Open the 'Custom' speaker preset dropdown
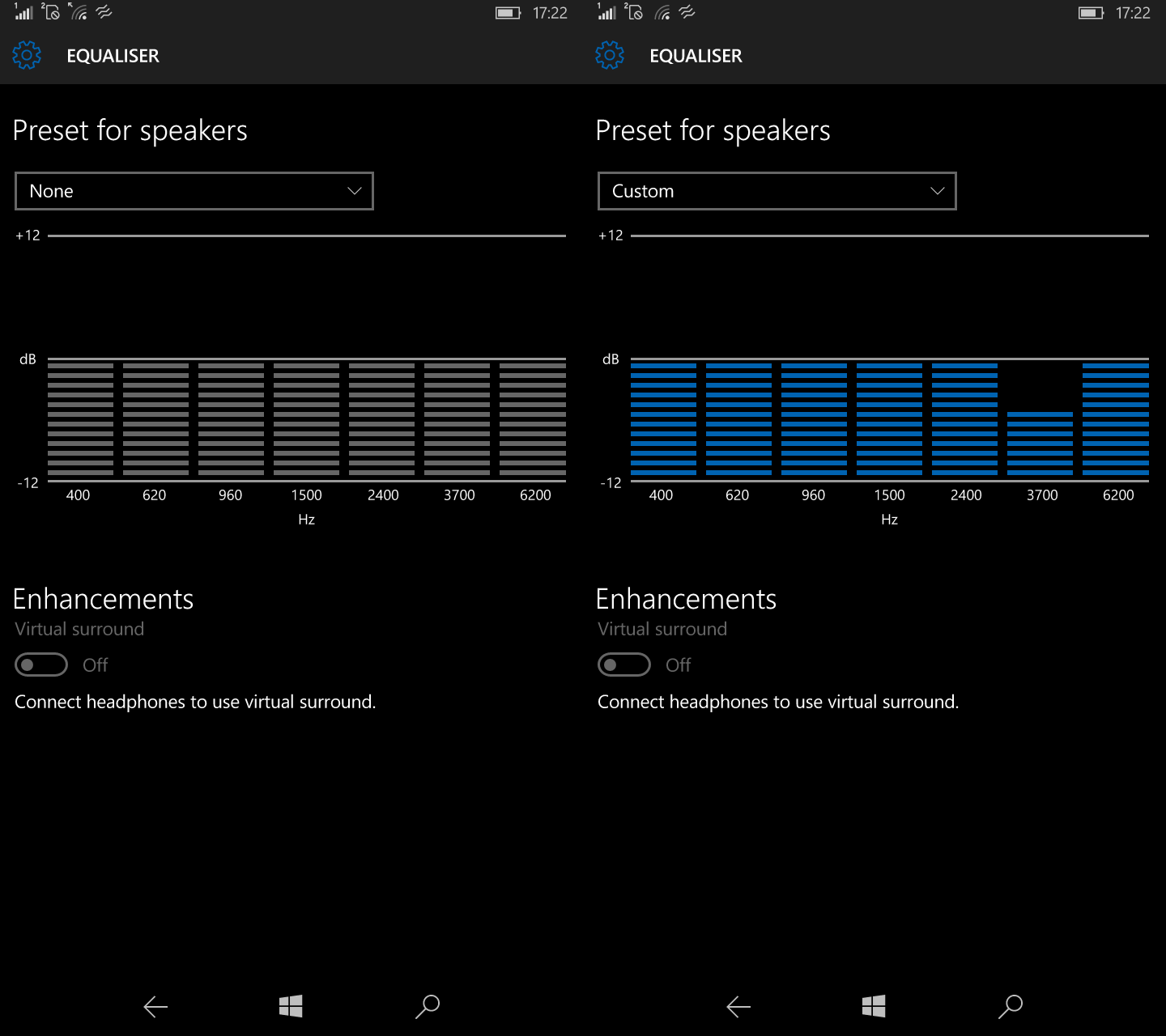Viewport: 1166px width, 1036px height. (x=777, y=191)
